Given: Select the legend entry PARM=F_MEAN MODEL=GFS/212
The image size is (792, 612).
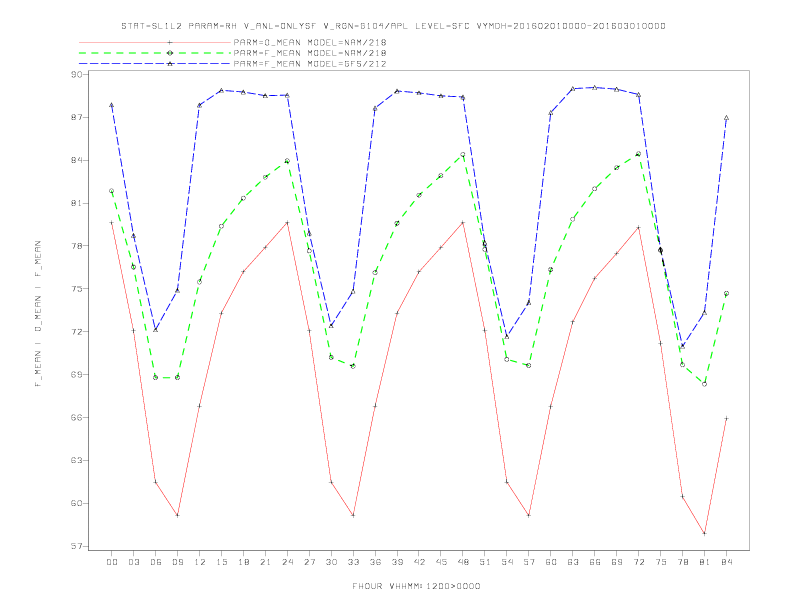Looking at the screenshot, I should [x=310, y=64].
